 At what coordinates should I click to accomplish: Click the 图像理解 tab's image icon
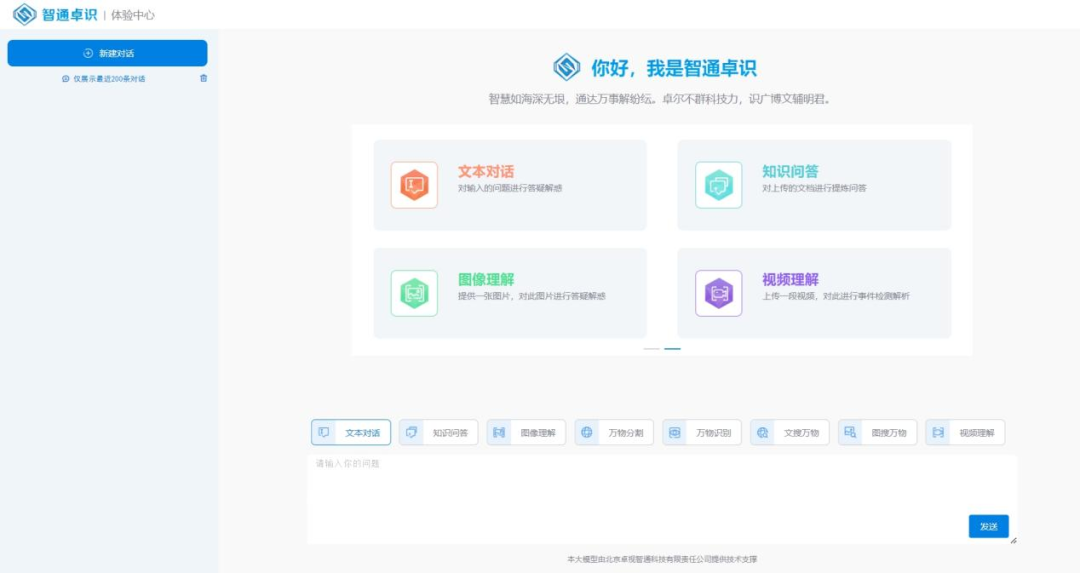(499, 433)
